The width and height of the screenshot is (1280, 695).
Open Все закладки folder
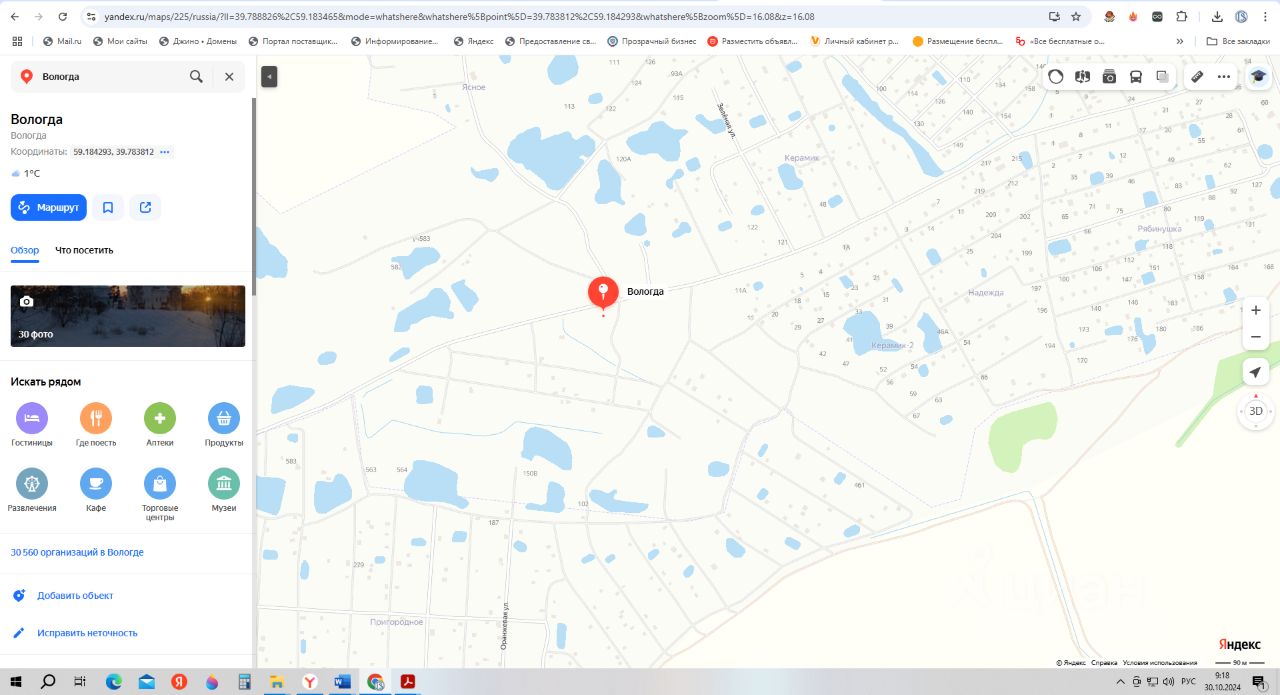[1239, 41]
